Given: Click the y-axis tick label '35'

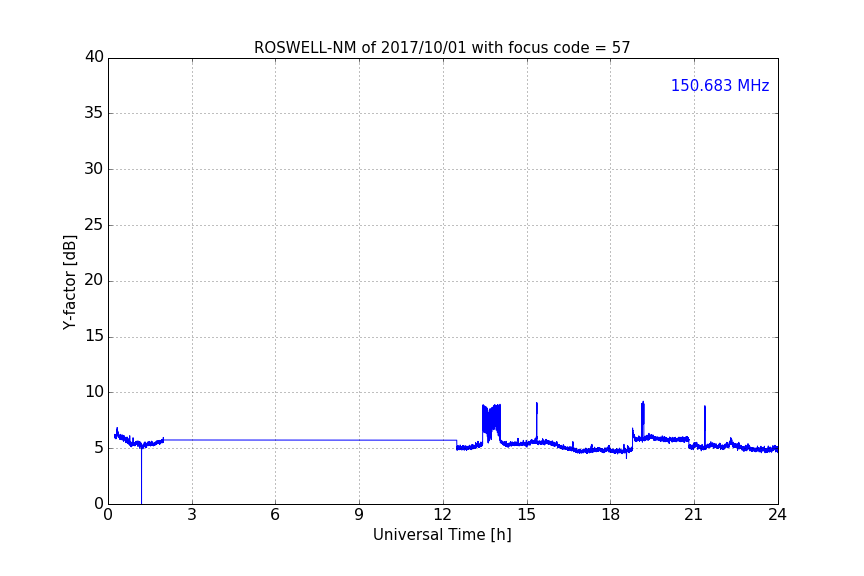Looking at the screenshot, I should pyautogui.click(x=94, y=113).
